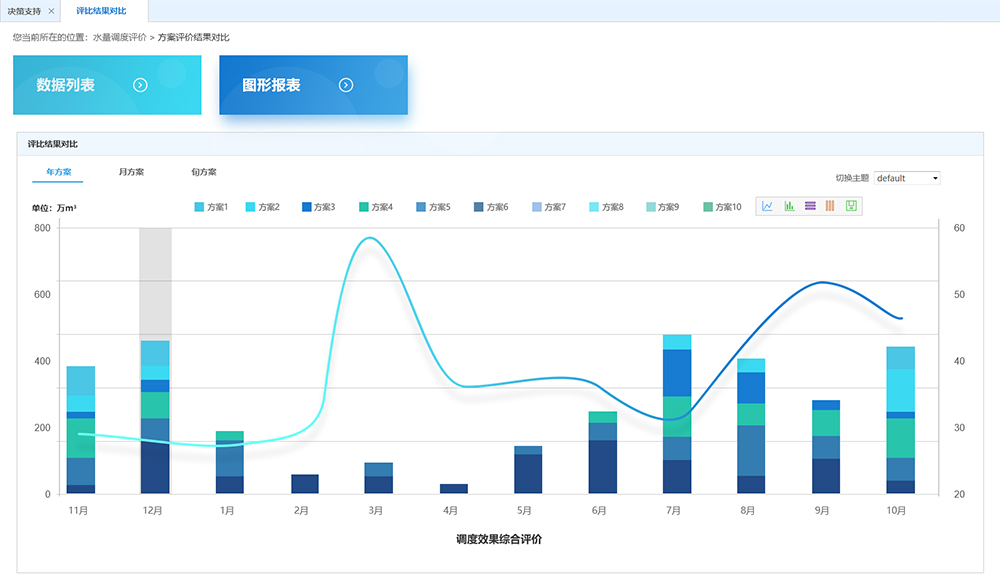The image size is (1000, 588).
Task: Close the 决策支持 tab
Action: click(51, 11)
